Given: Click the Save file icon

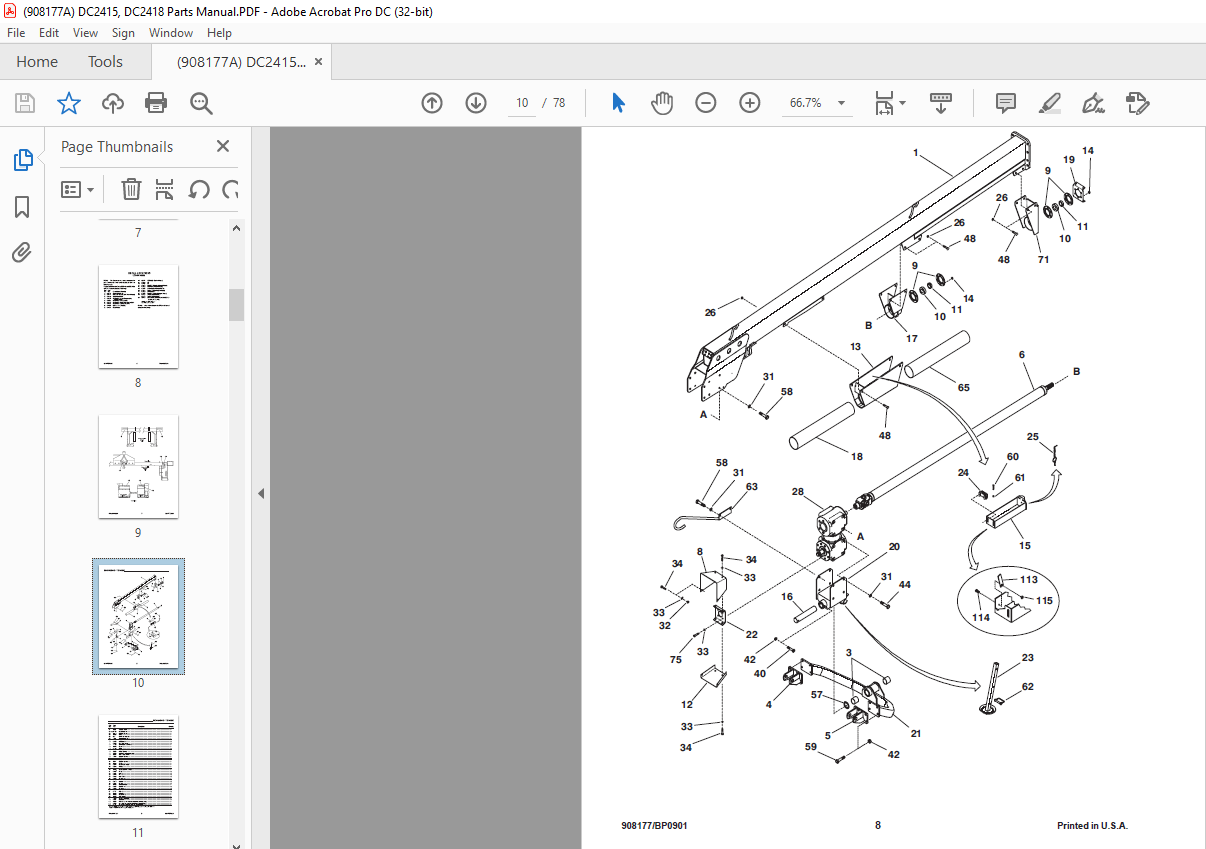Looking at the screenshot, I should (25, 103).
